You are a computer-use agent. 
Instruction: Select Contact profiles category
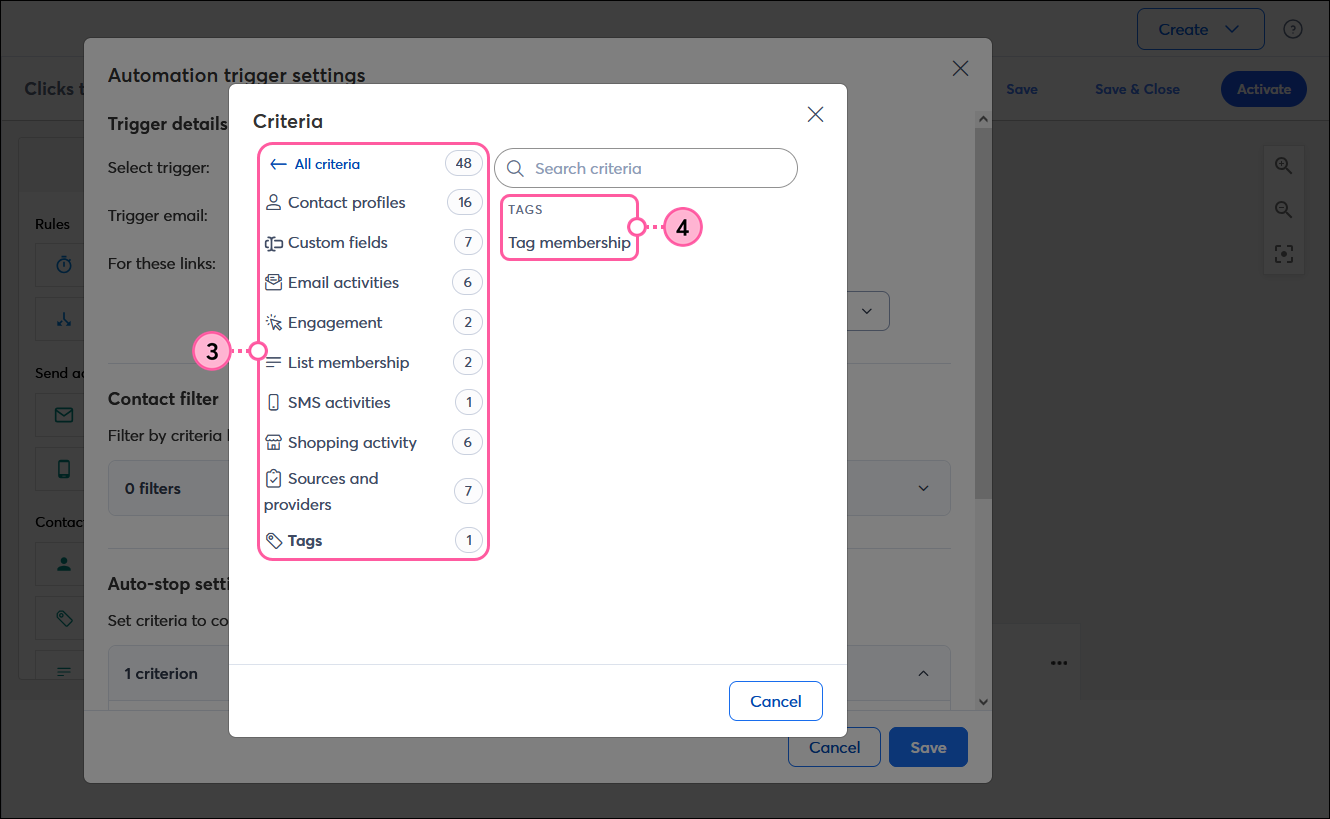coord(374,202)
